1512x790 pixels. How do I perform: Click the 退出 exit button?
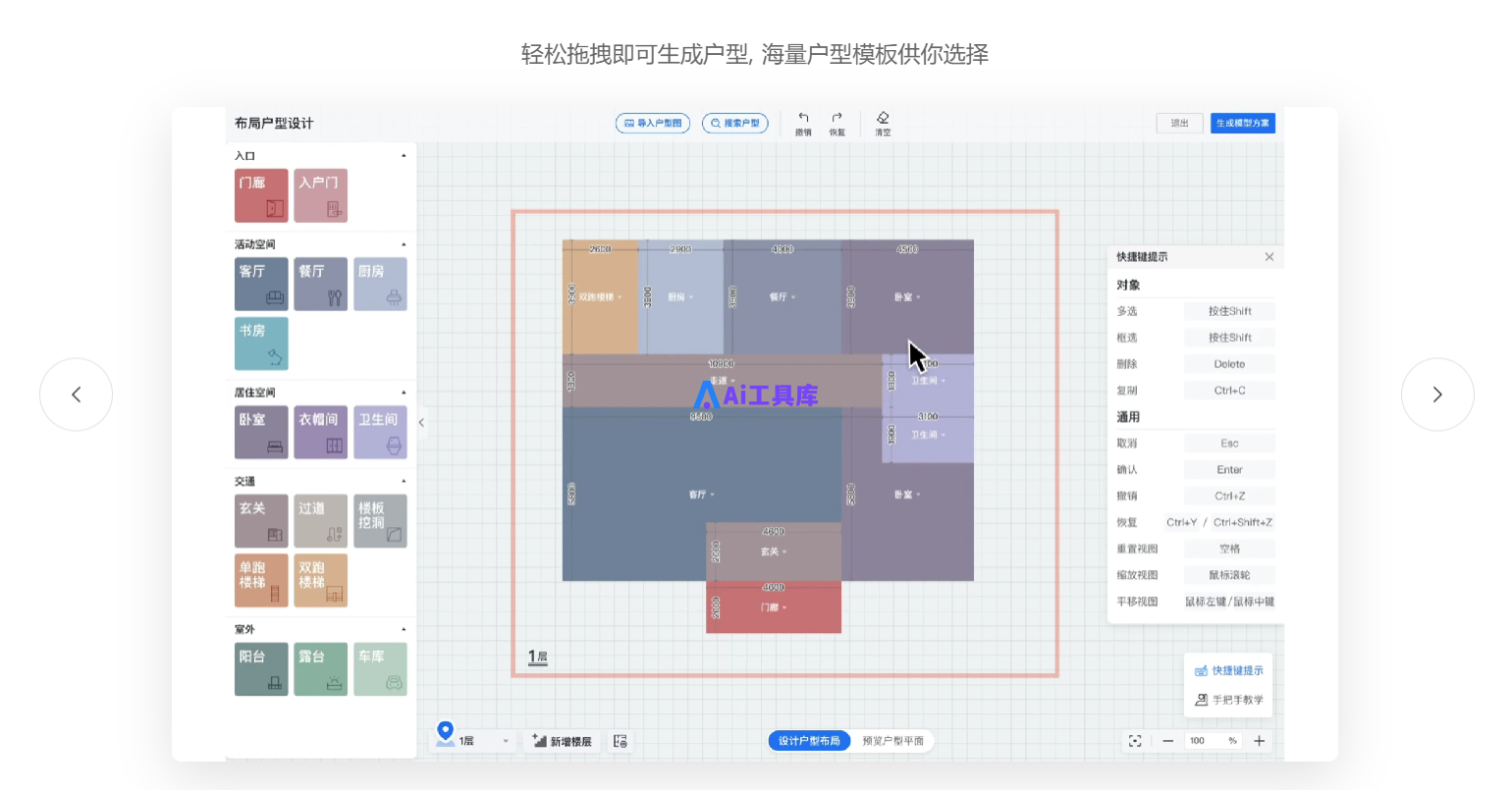[x=1179, y=123]
